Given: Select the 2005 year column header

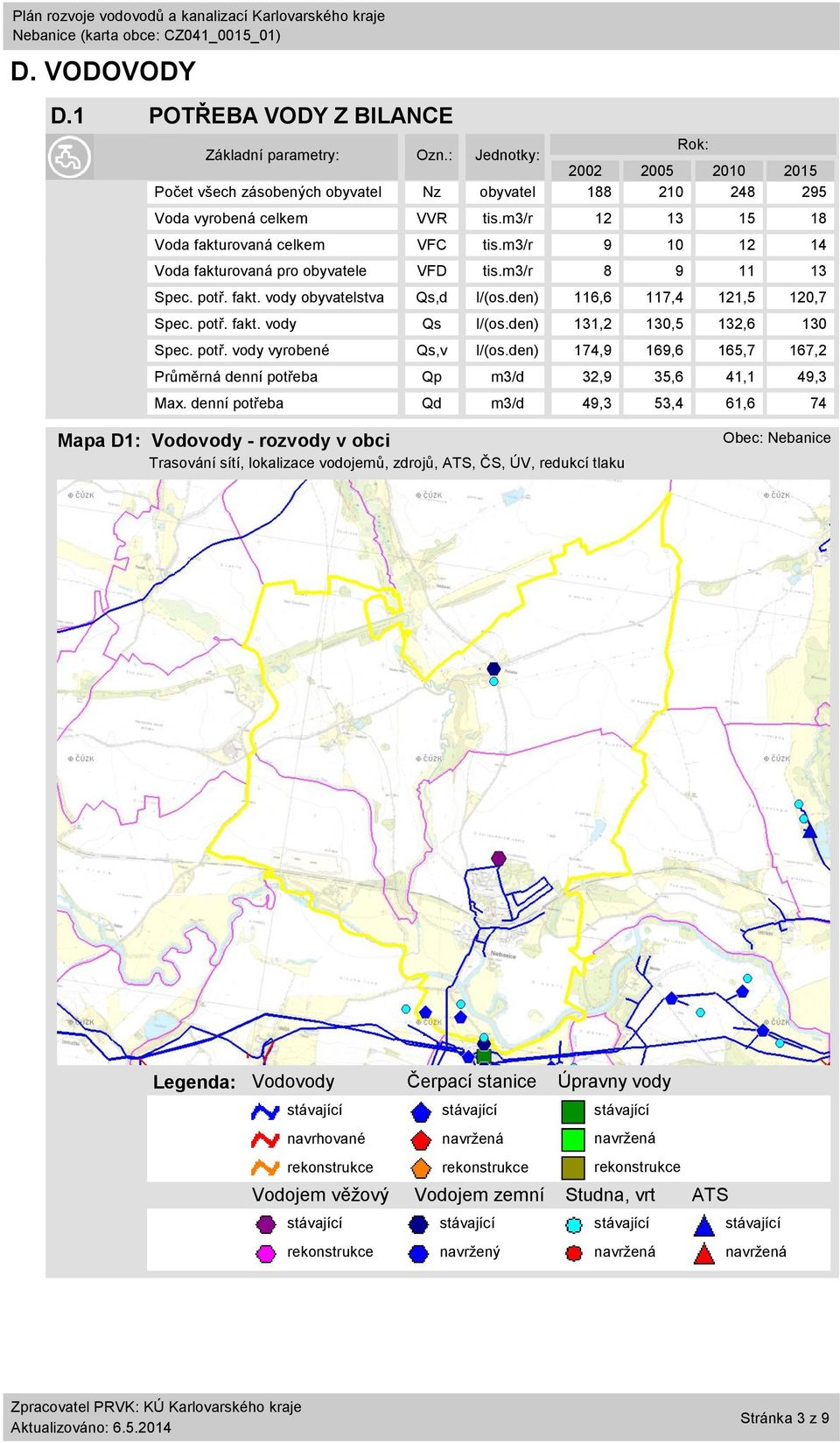Looking at the screenshot, I should [x=657, y=171].
